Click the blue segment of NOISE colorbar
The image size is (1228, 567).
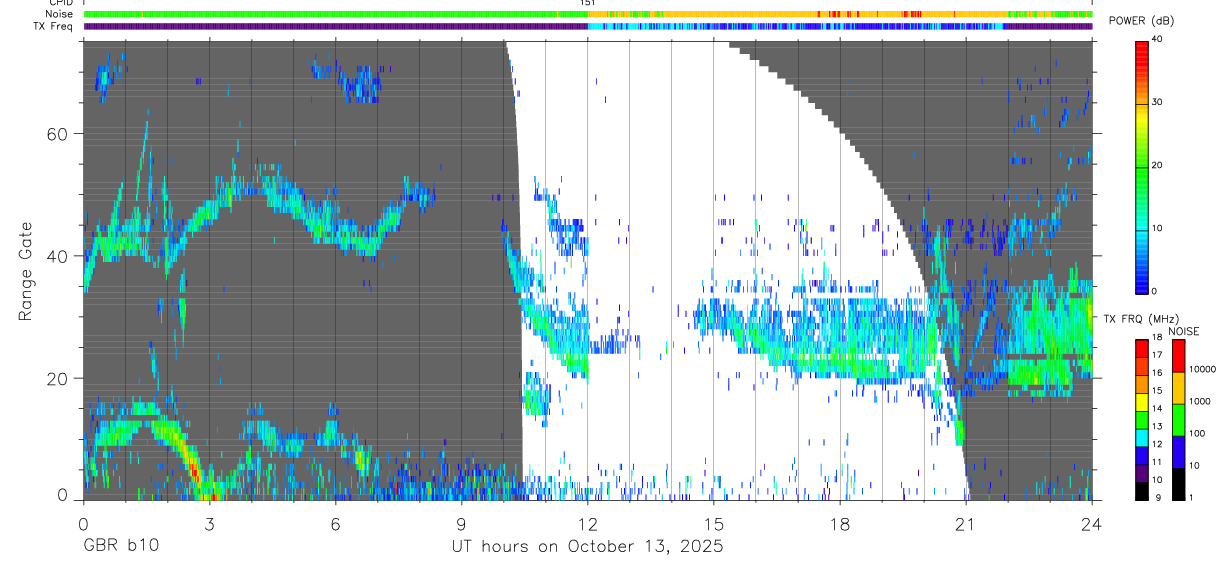1178,452
